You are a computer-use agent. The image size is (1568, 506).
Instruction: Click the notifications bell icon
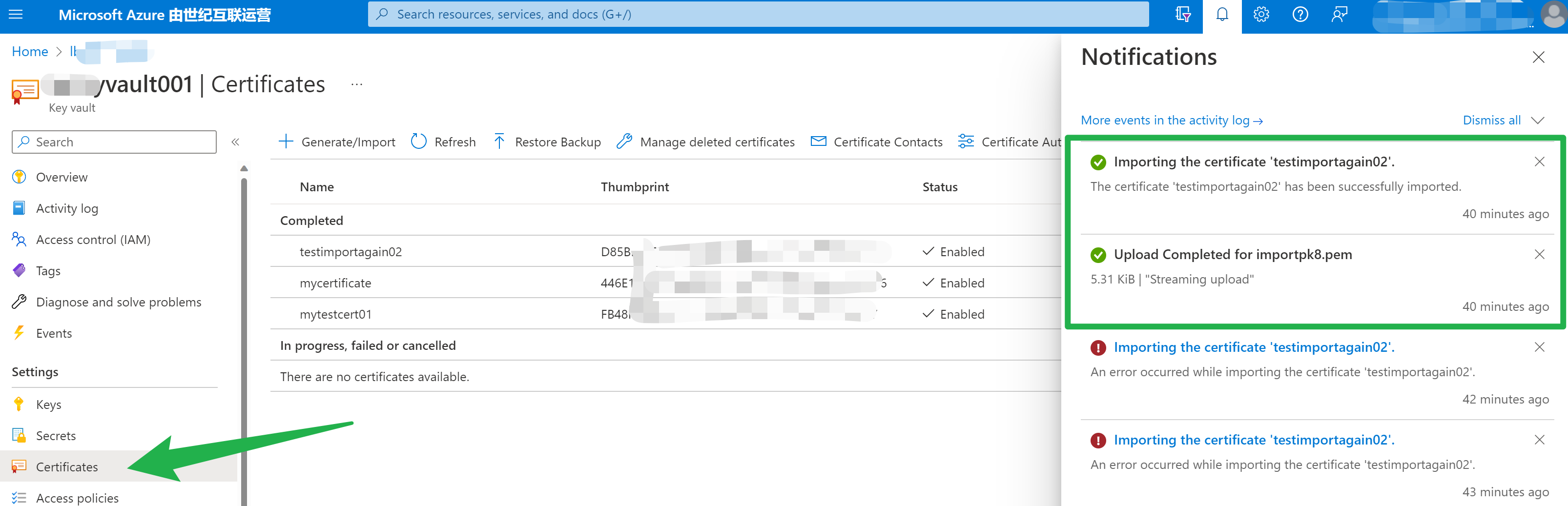[1222, 14]
